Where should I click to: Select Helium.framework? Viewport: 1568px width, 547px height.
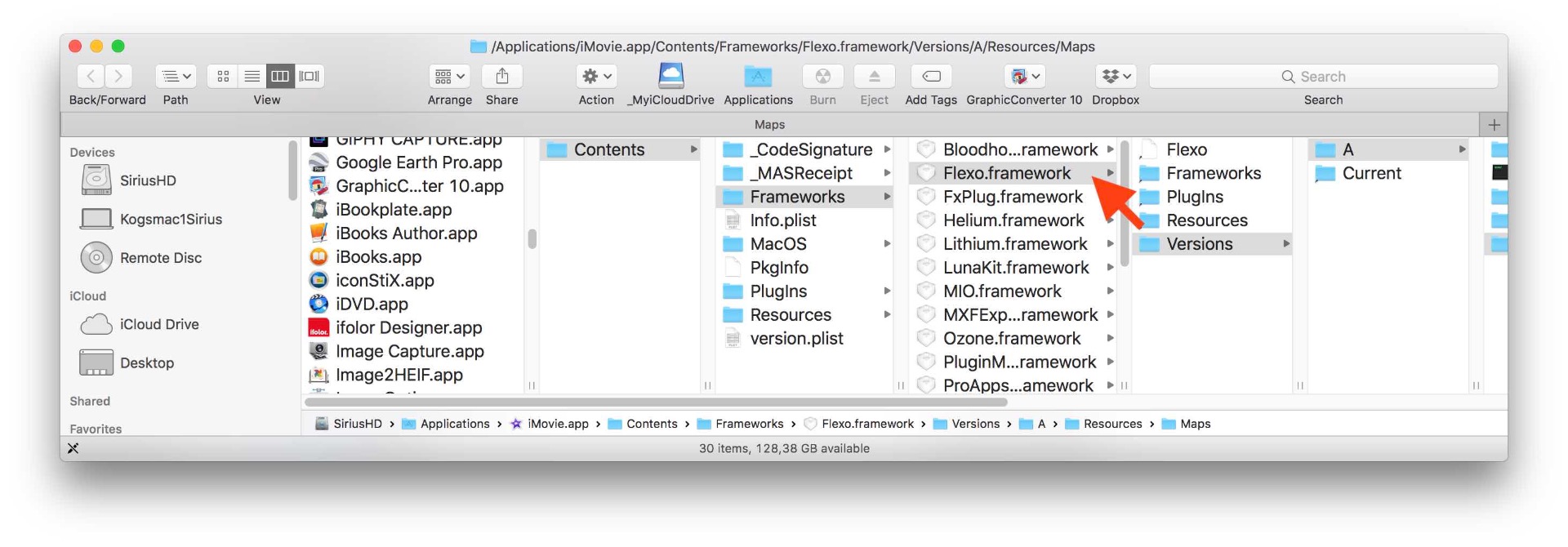point(1013,220)
